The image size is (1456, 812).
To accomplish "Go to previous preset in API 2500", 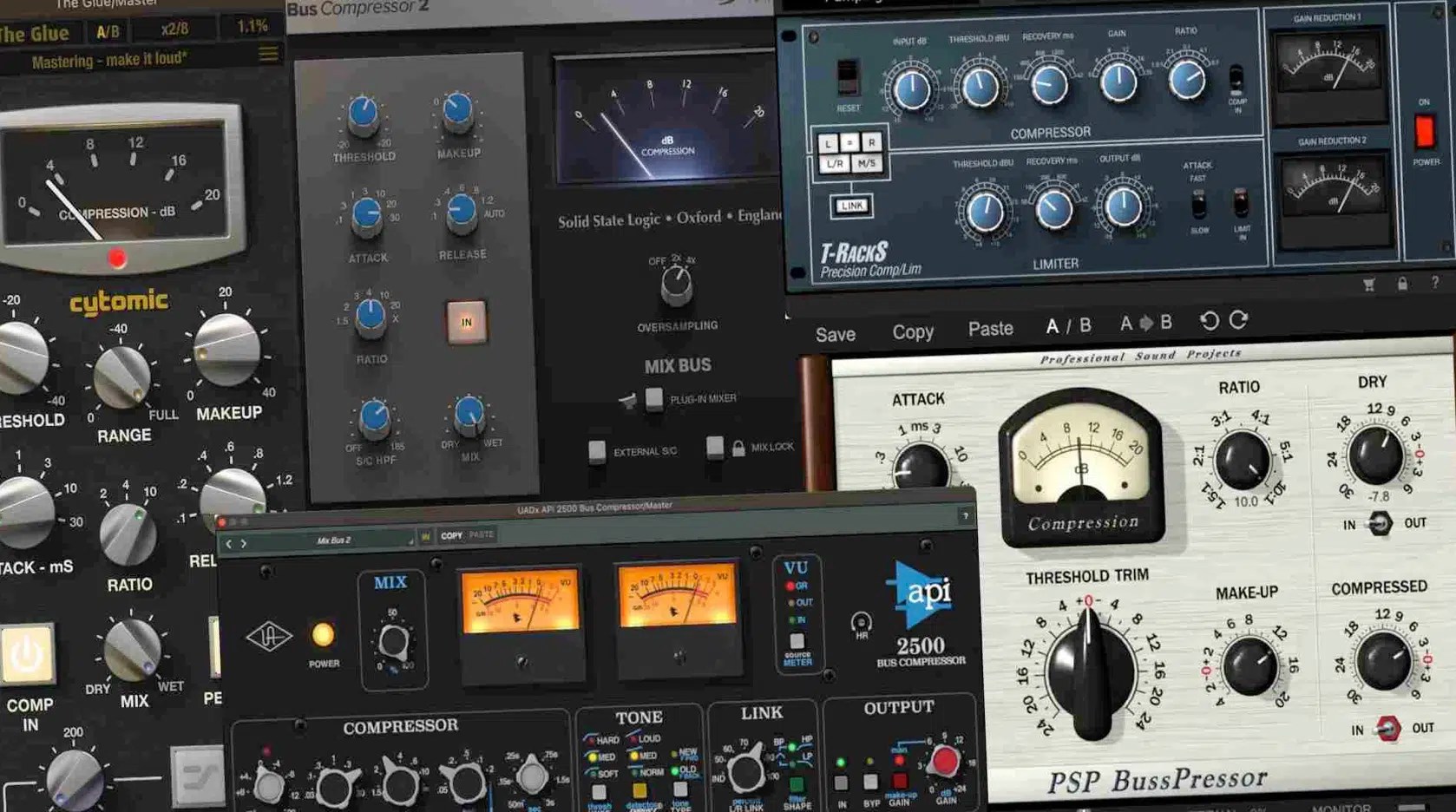I will [229, 544].
